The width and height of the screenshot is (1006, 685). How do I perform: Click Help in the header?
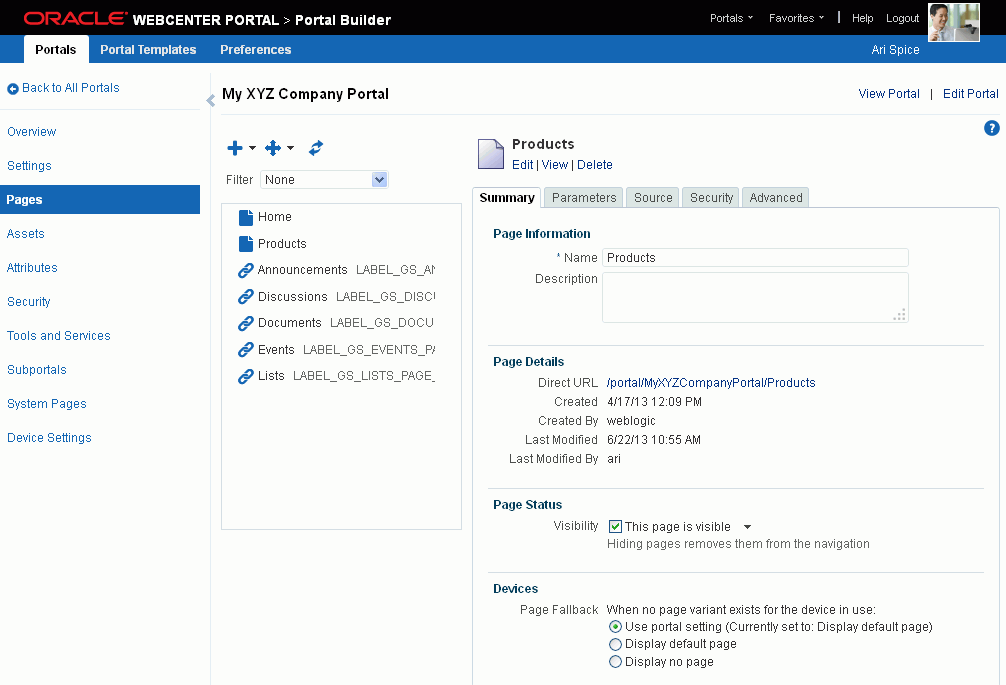pyautogui.click(x=862, y=19)
